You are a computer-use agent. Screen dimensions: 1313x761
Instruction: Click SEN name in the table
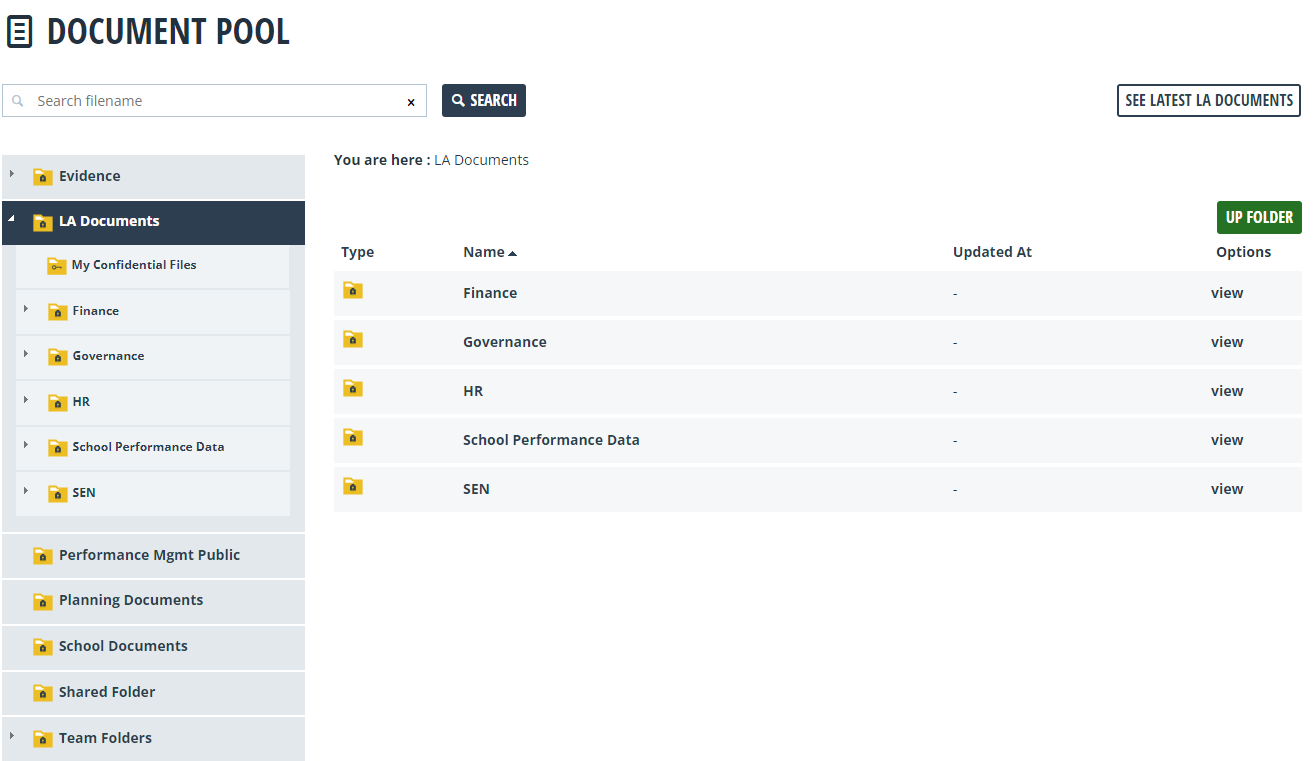tap(476, 489)
